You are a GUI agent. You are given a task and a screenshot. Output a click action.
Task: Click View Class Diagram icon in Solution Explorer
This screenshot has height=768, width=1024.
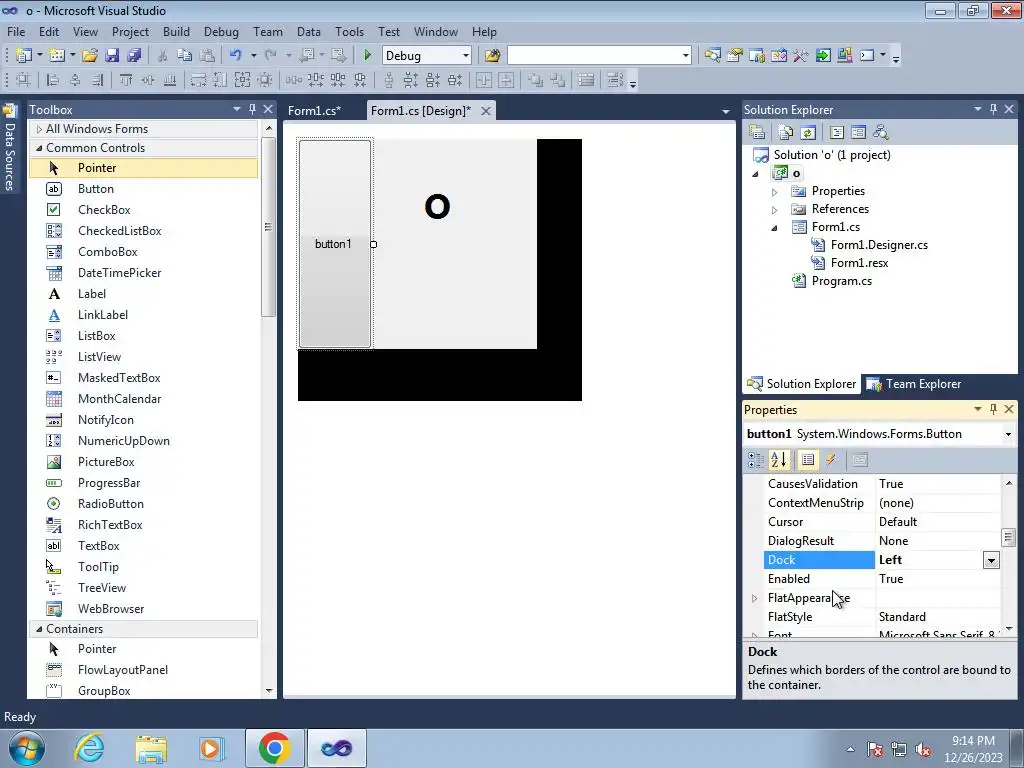click(x=880, y=133)
